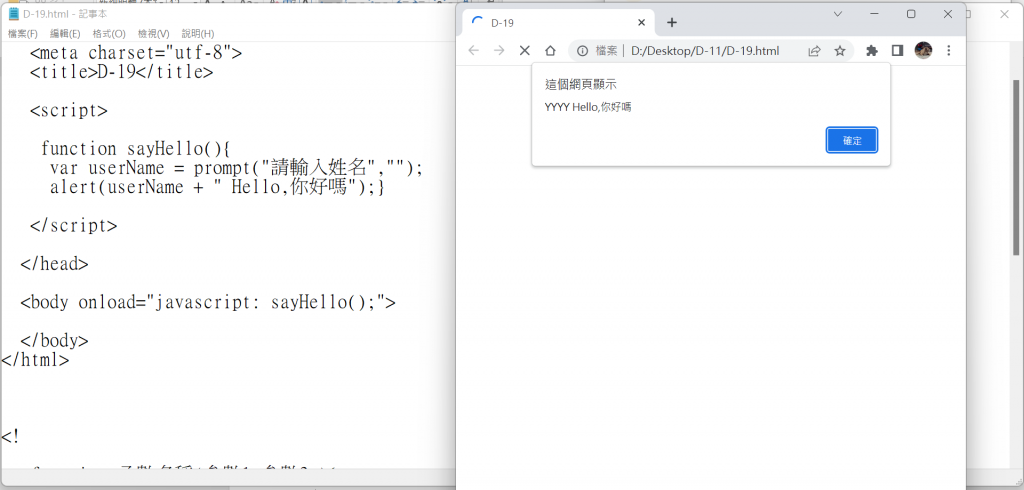The height and width of the screenshot is (490, 1024).
Task: Close the D-19 browser tab
Action: pos(641,23)
